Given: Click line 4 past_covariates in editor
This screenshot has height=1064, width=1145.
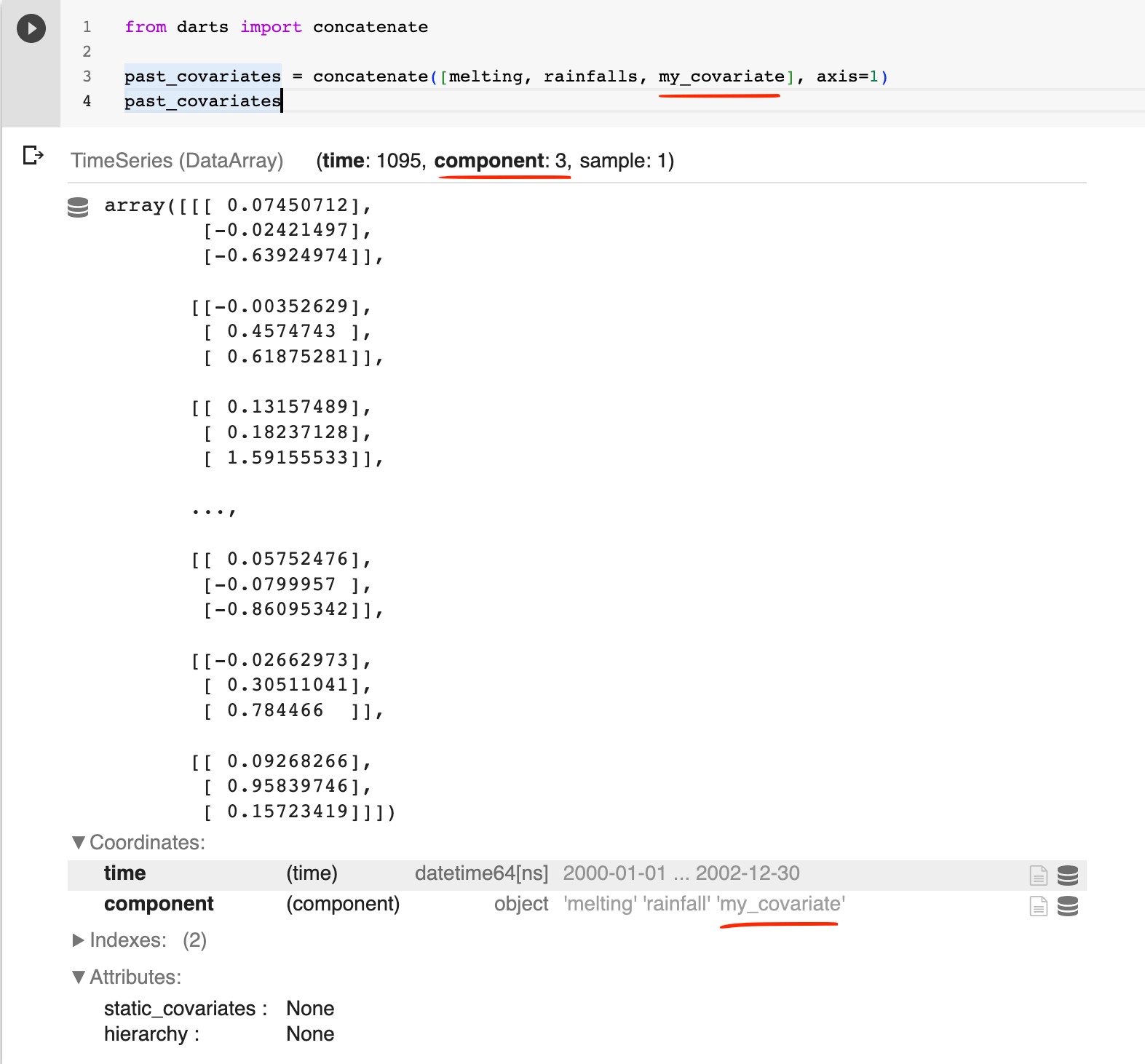Looking at the screenshot, I should (x=202, y=101).
